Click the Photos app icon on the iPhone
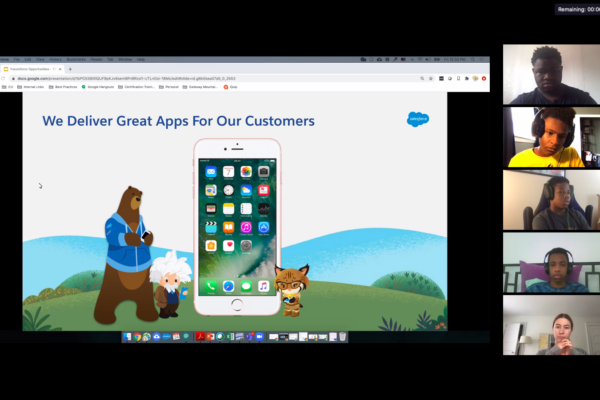 [246, 172]
